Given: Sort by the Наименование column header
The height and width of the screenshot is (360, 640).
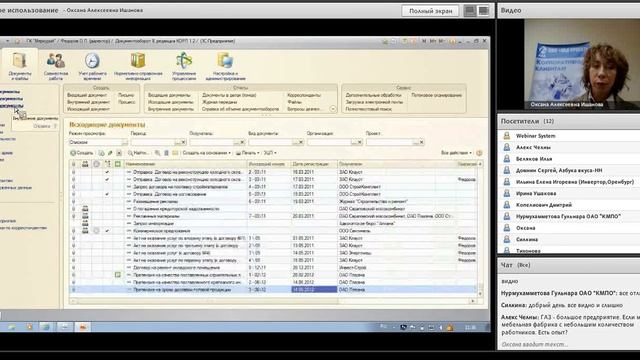Looking at the screenshot, I should pos(185,164).
